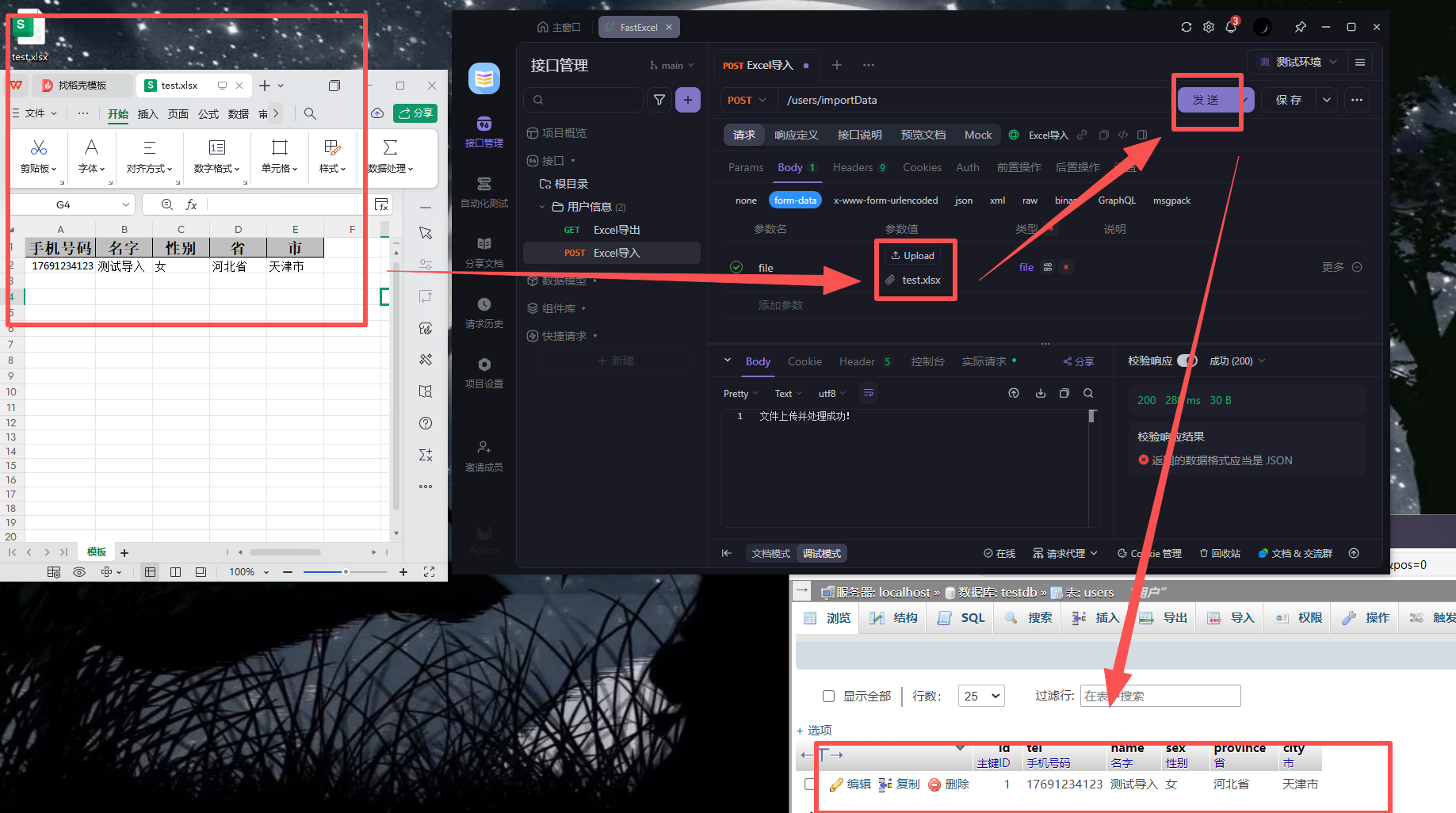Collapse the 用户信息 folder in the tree
Image resolution: width=1456 pixels, height=813 pixels.
(x=542, y=207)
